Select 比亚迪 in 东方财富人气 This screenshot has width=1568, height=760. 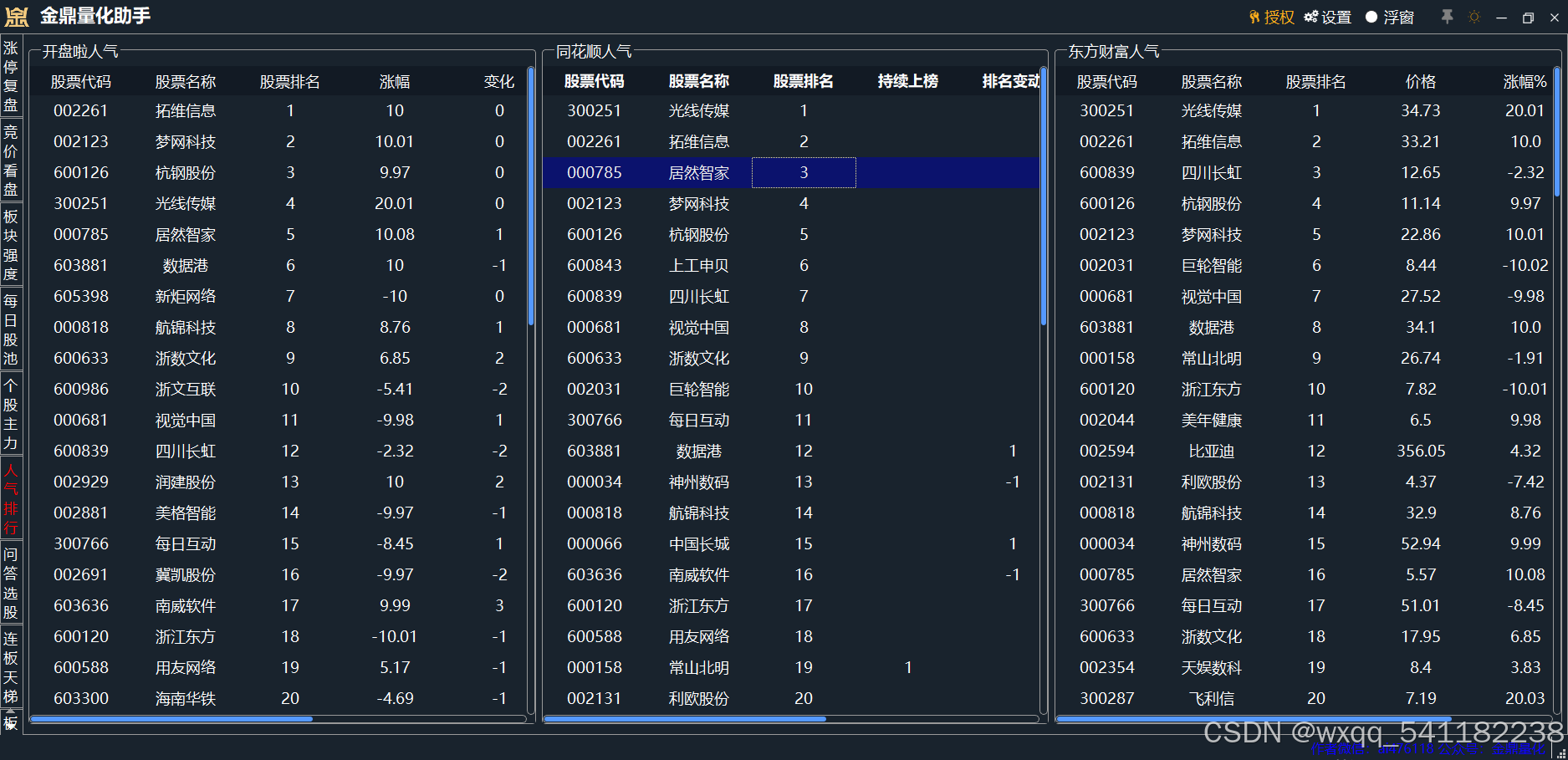point(1212,451)
